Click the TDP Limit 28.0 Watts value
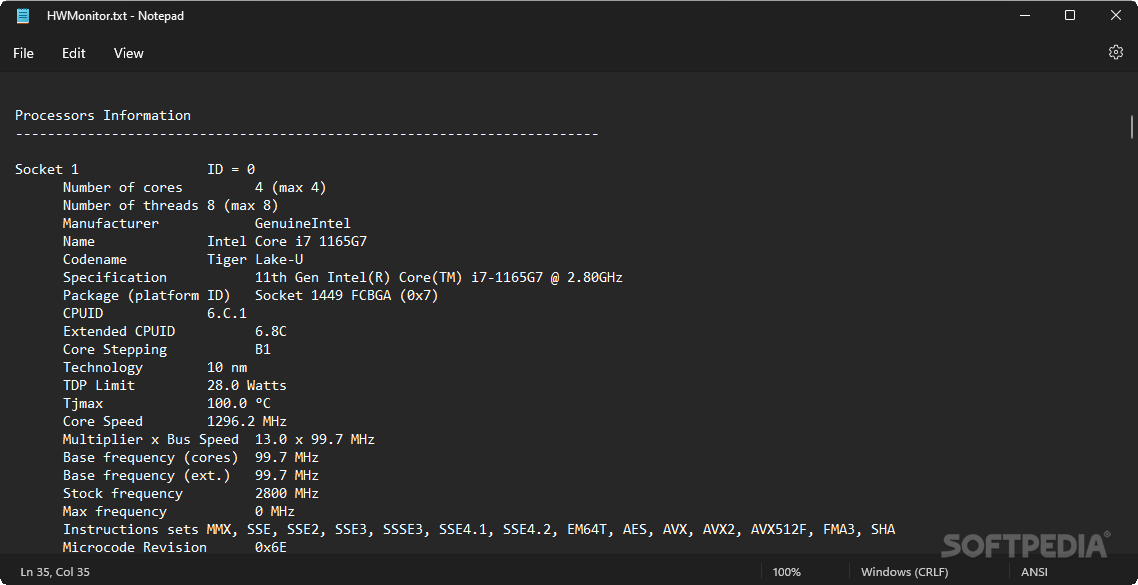The width and height of the screenshot is (1138, 585). point(247,385)
